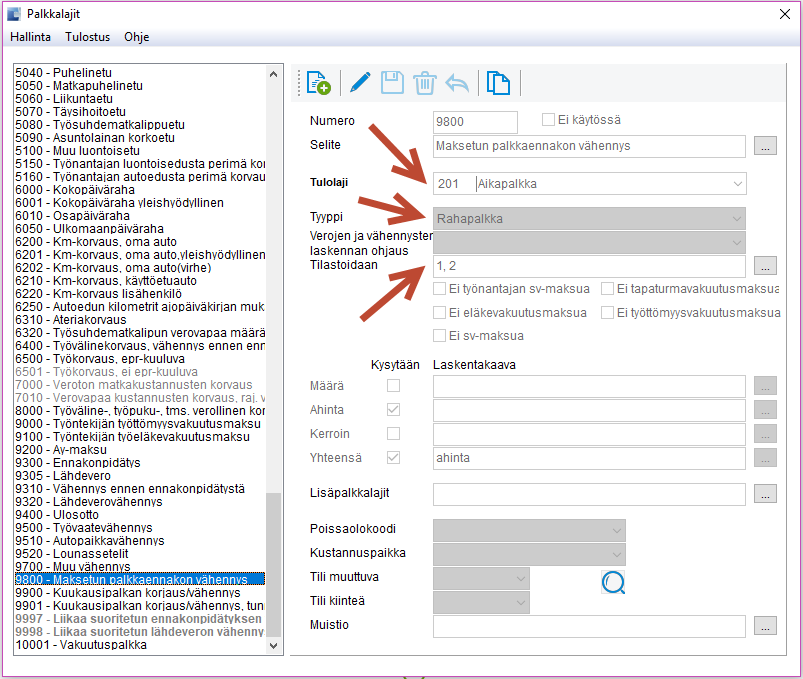Toggle the Määrä Kysytään checkbox

click(393, 385)
